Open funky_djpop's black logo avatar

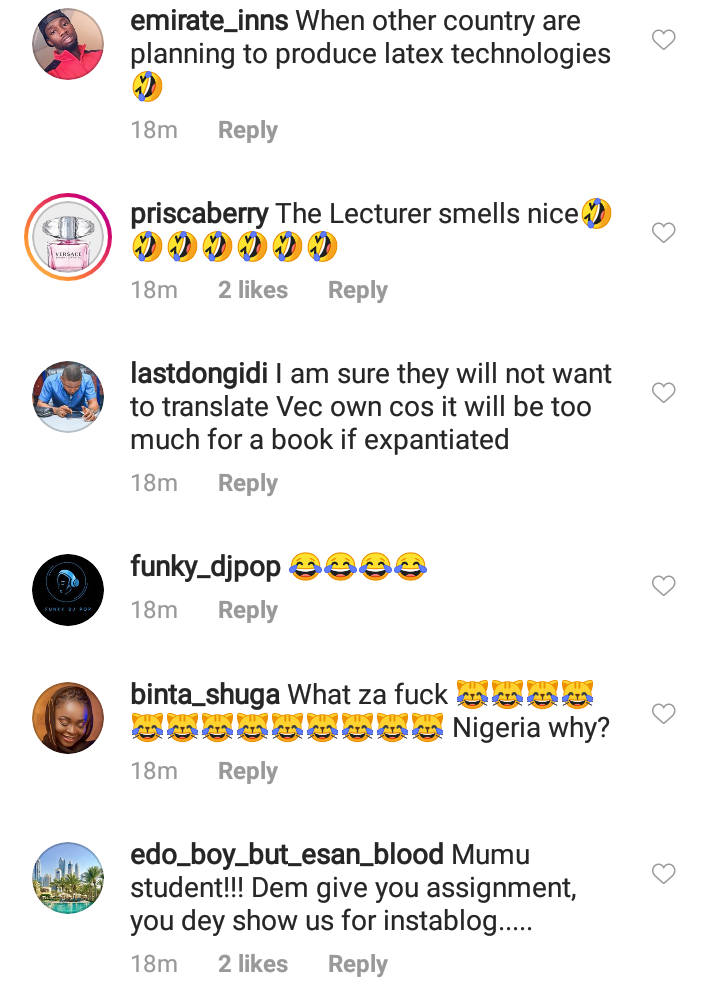68,590
